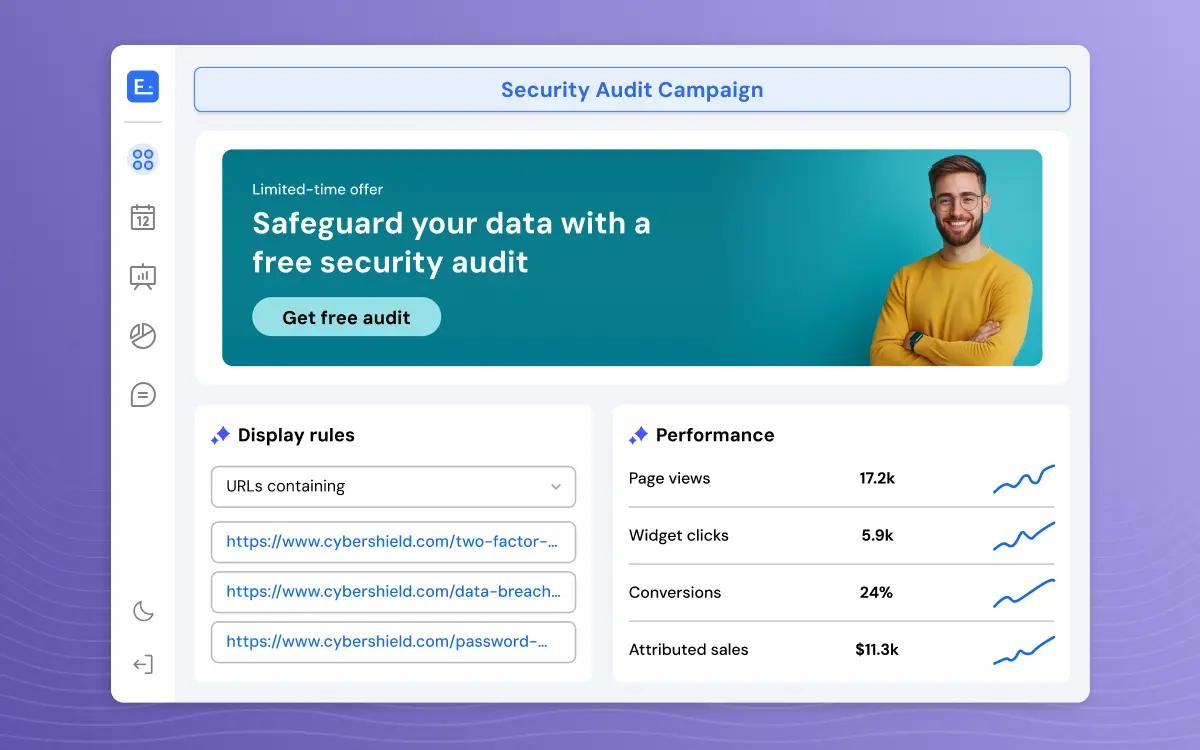The image size is (1200, 750).
Task: Click the Get free audit button
Action: click(346, 317)
